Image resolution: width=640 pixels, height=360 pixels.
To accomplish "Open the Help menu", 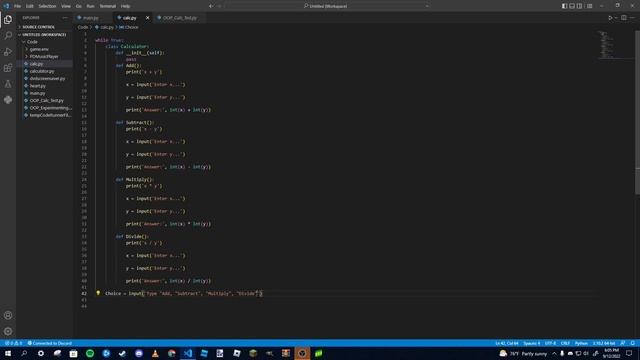I will coord(126,6).
